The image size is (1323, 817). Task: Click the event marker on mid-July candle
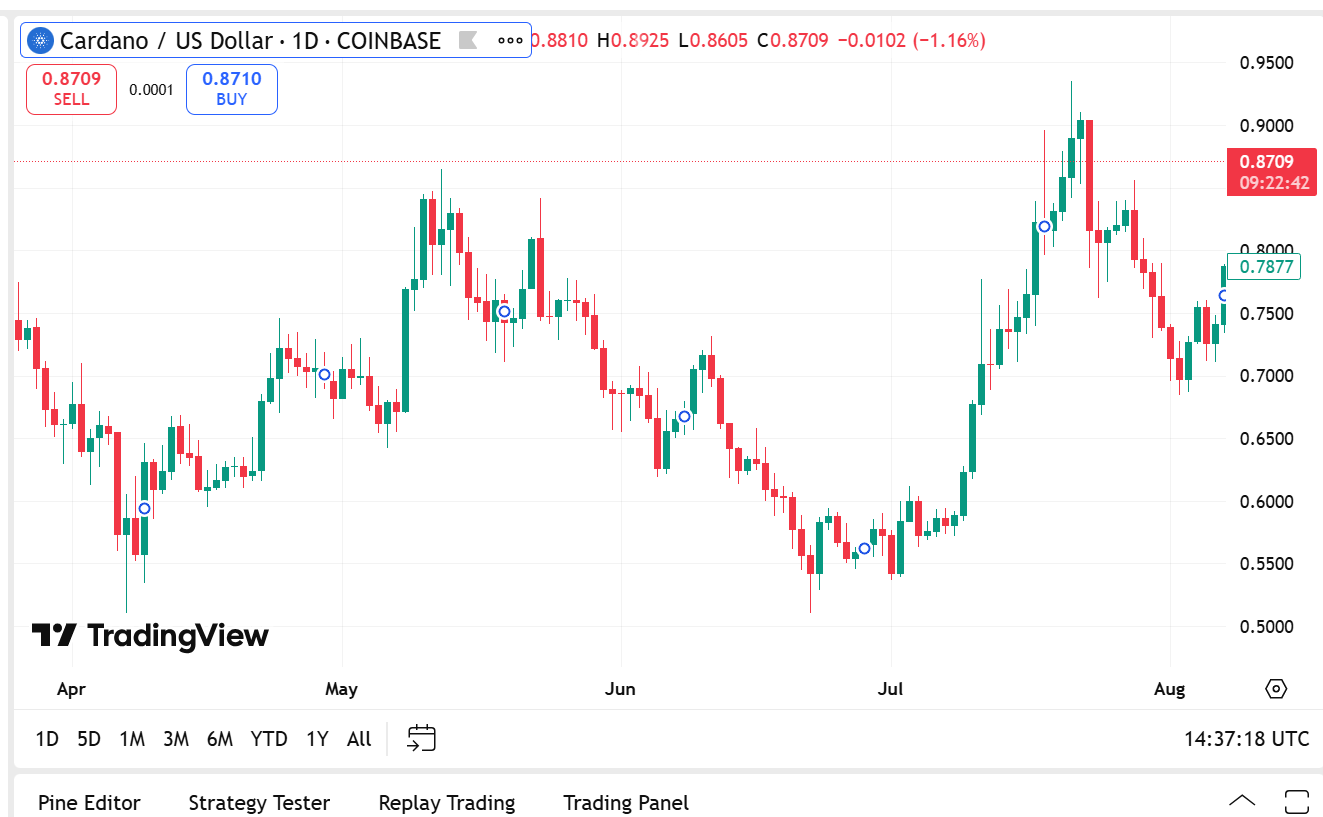click(1044, 227)
